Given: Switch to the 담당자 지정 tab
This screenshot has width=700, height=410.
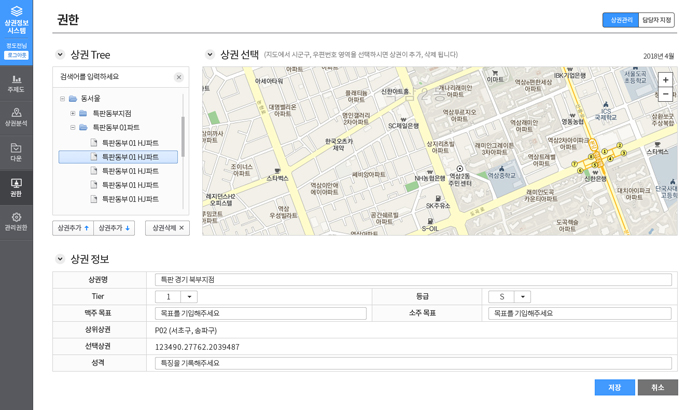Looking at the screenshot, I should 657,20.
